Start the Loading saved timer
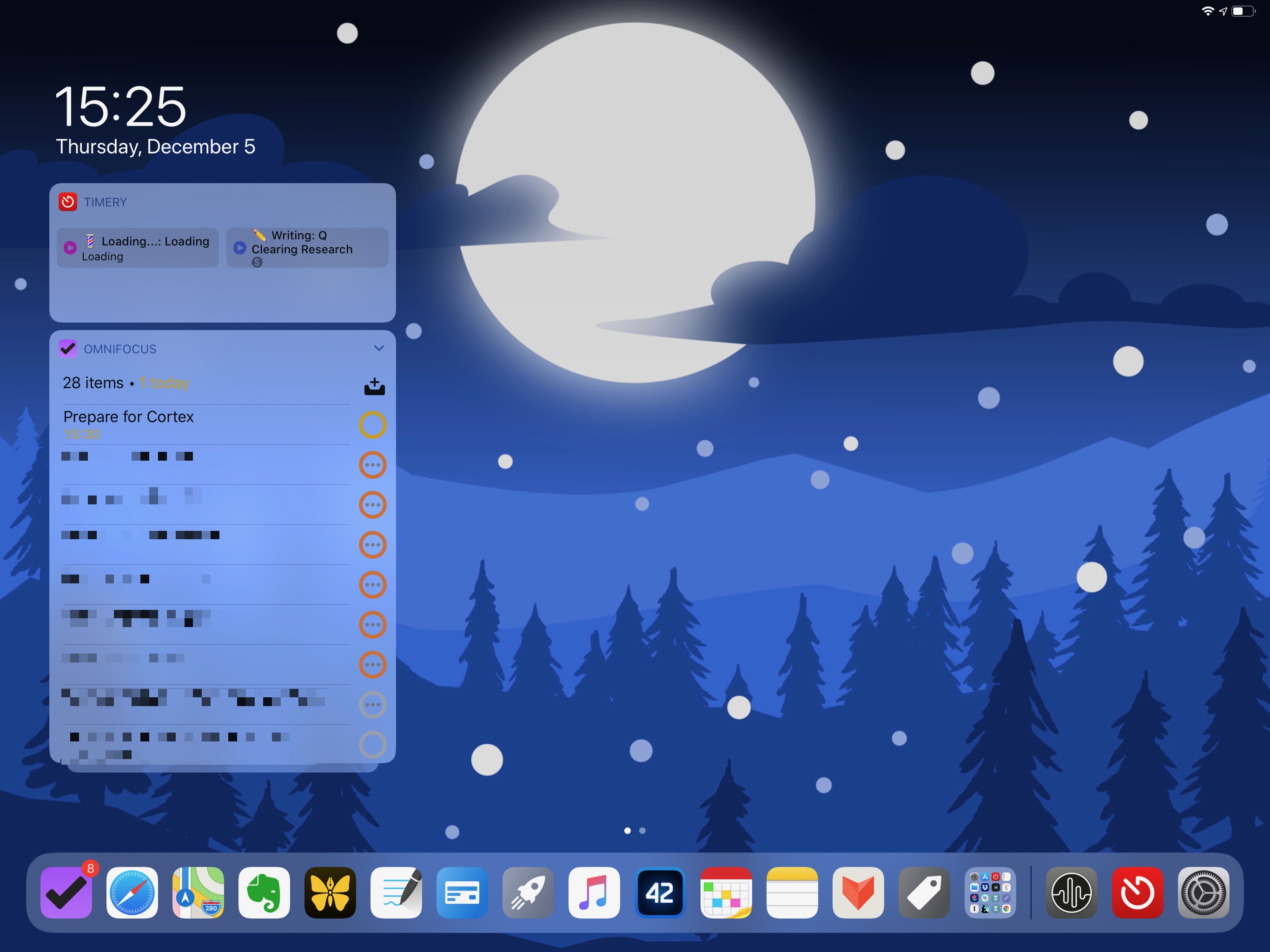Viewport: 1270px width, 952px height. tap(70, 247)
